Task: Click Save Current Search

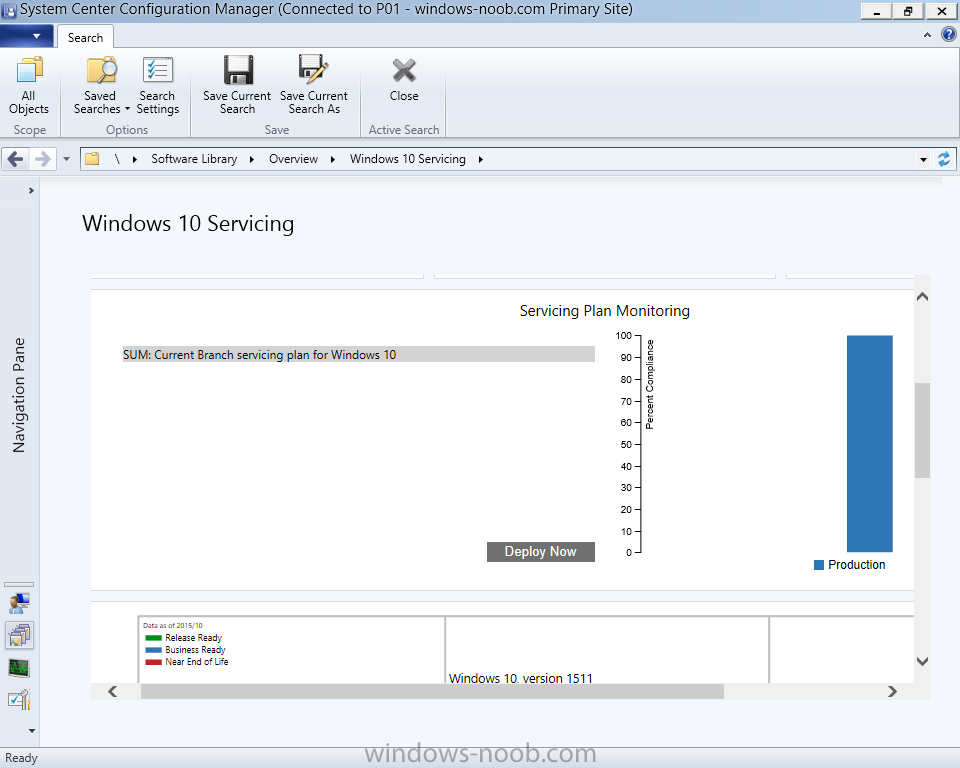Action: 237,86
